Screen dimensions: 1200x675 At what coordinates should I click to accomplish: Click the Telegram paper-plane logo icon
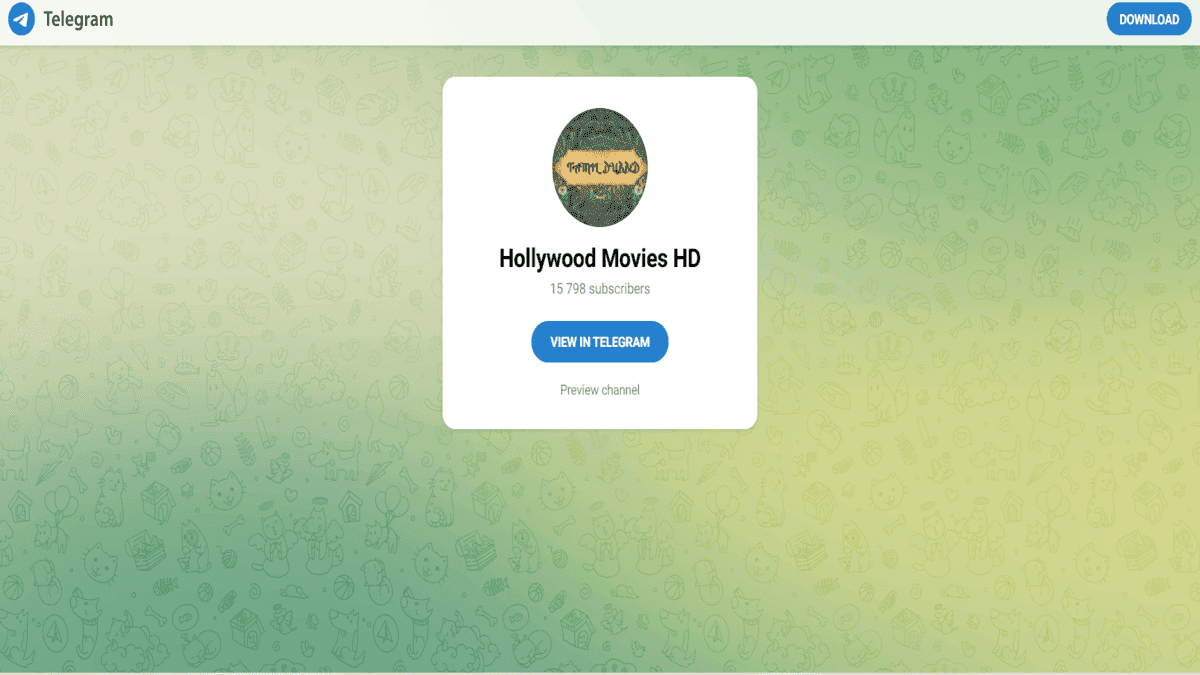(20, 20)
